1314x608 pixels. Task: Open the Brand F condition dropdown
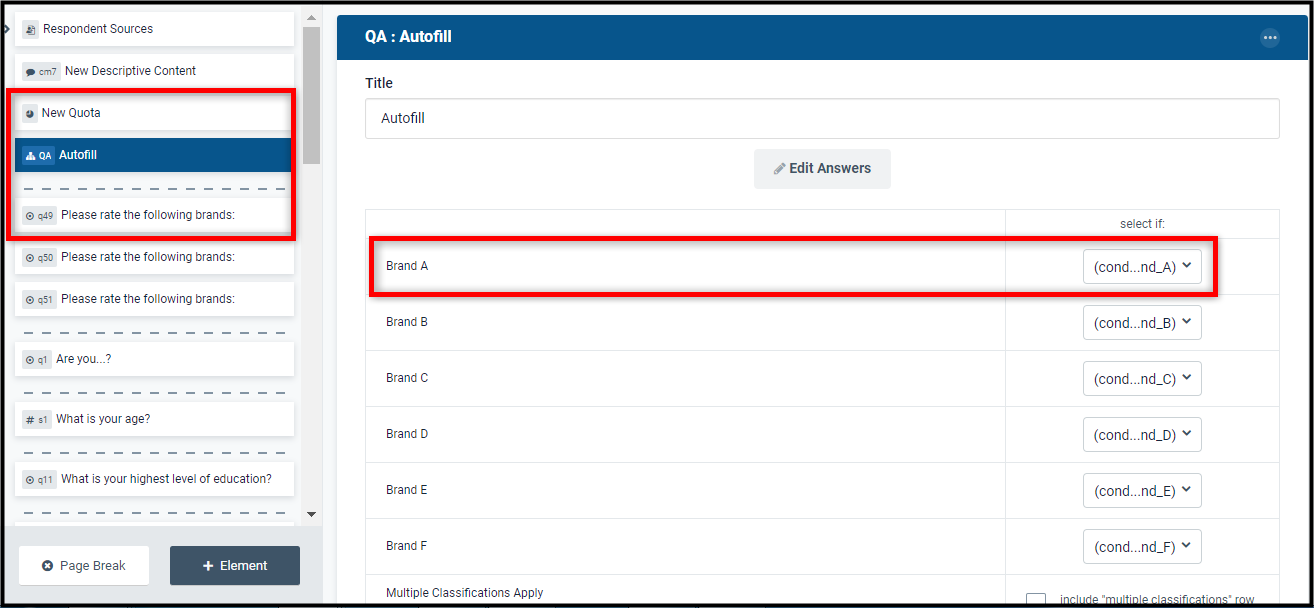tap(1142, 547)
